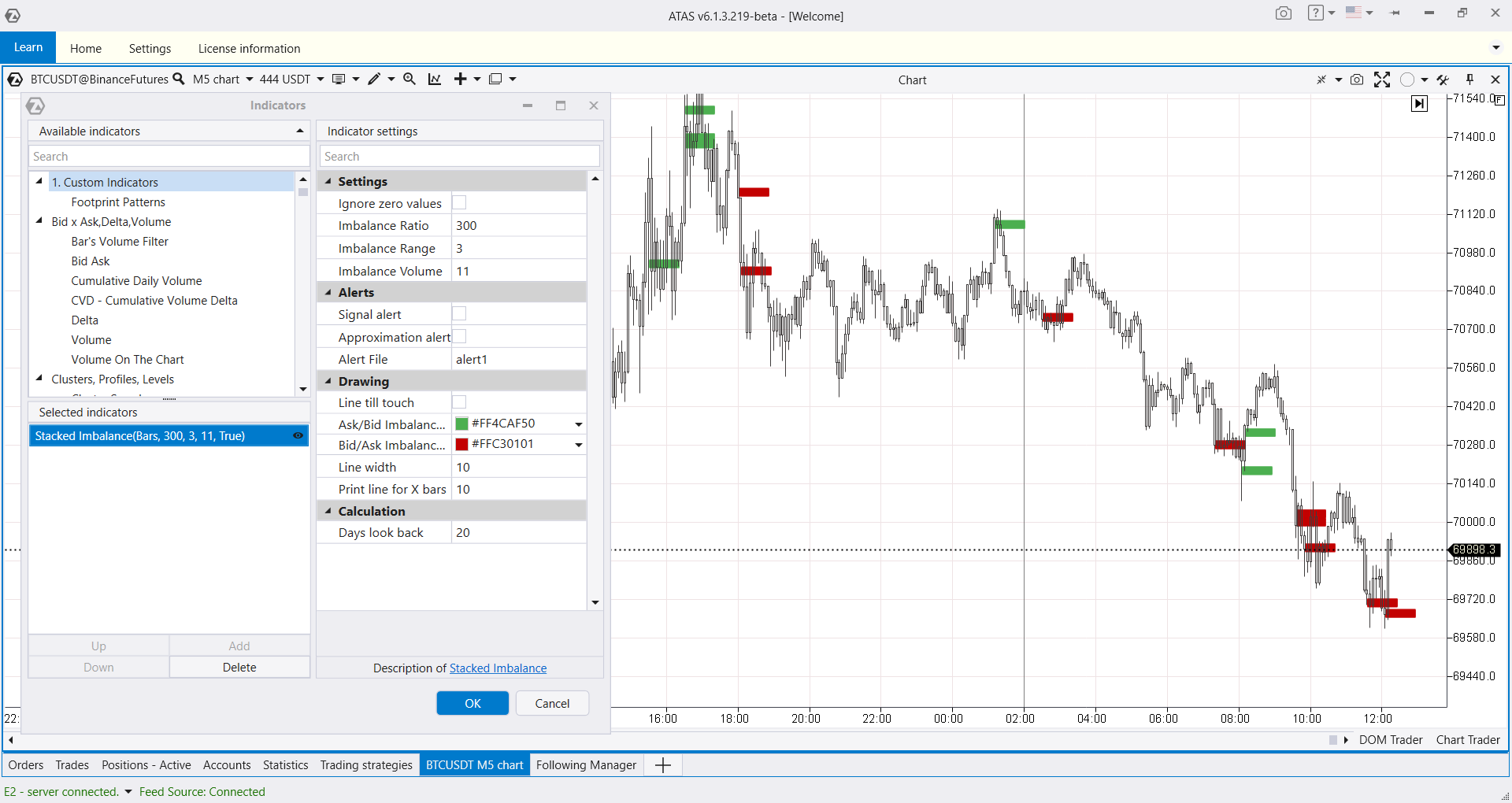This screenshot has height=803, width=1512.
Task: Switch to the Following Manager tab
Action: (586, 765)
